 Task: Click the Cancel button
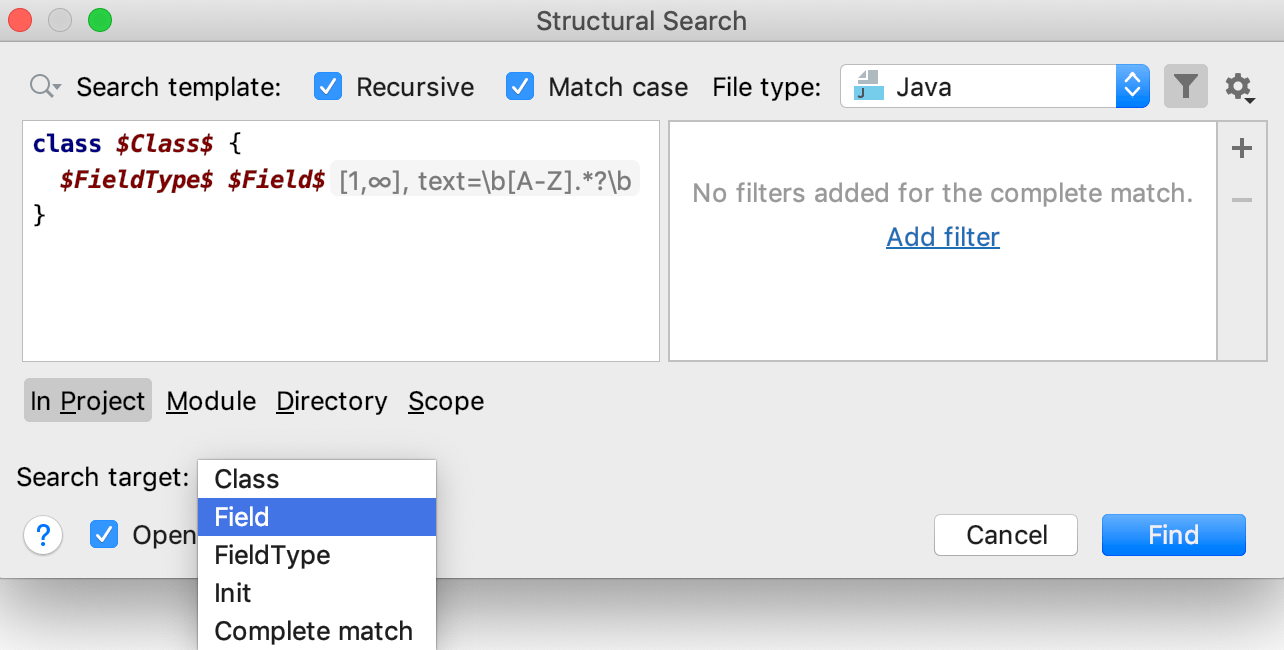(x=1006, y=535)
